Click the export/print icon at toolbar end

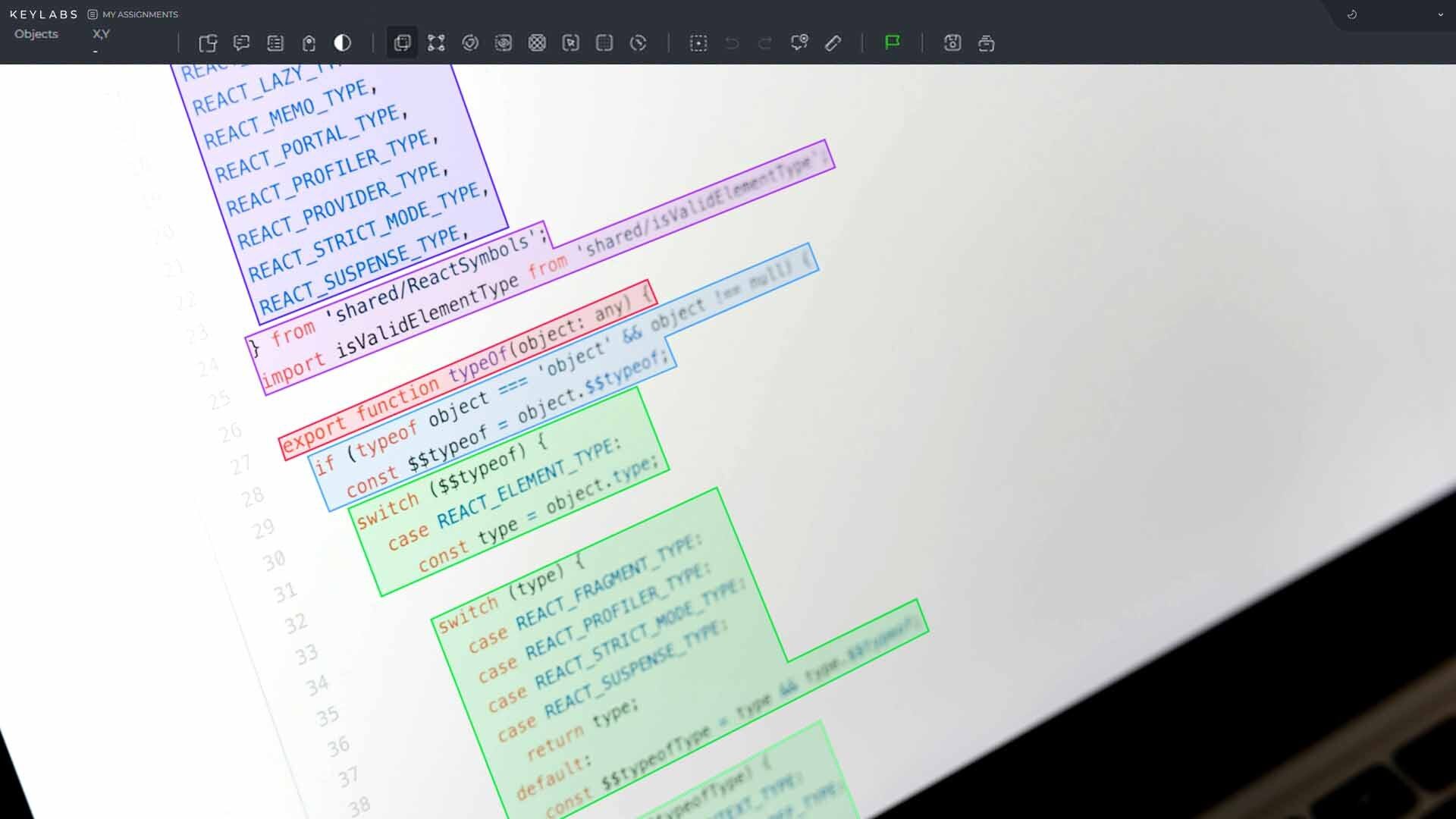coord(987,43)
